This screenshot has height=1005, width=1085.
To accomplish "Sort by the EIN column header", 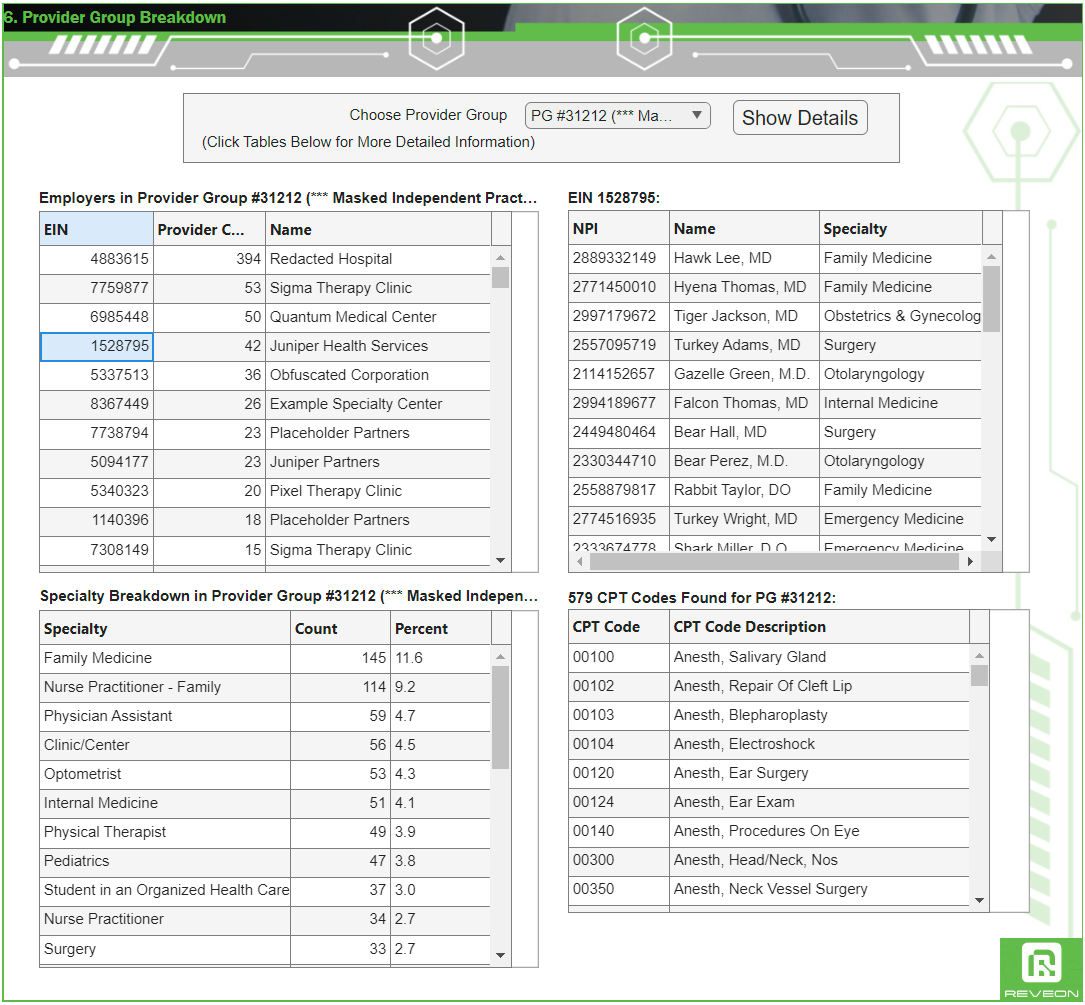I will [95, 229].
